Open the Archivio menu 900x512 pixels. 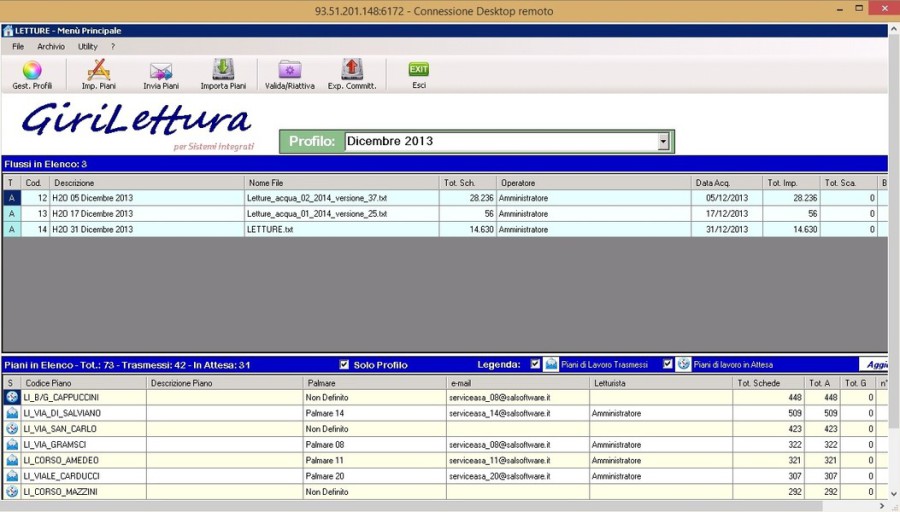[x=51, y=47]
